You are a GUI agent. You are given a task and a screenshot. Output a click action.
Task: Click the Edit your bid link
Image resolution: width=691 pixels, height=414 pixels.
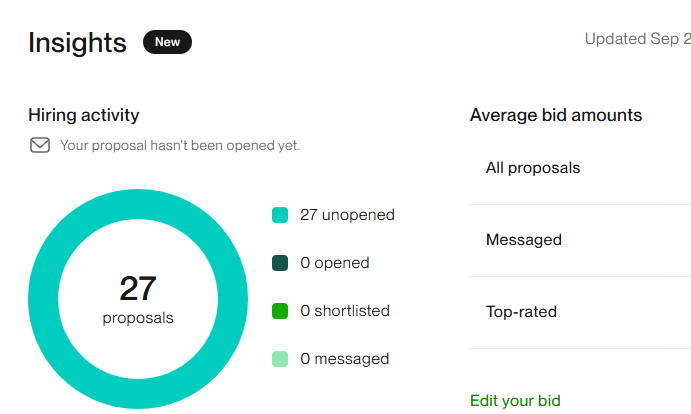pos(515,401)
